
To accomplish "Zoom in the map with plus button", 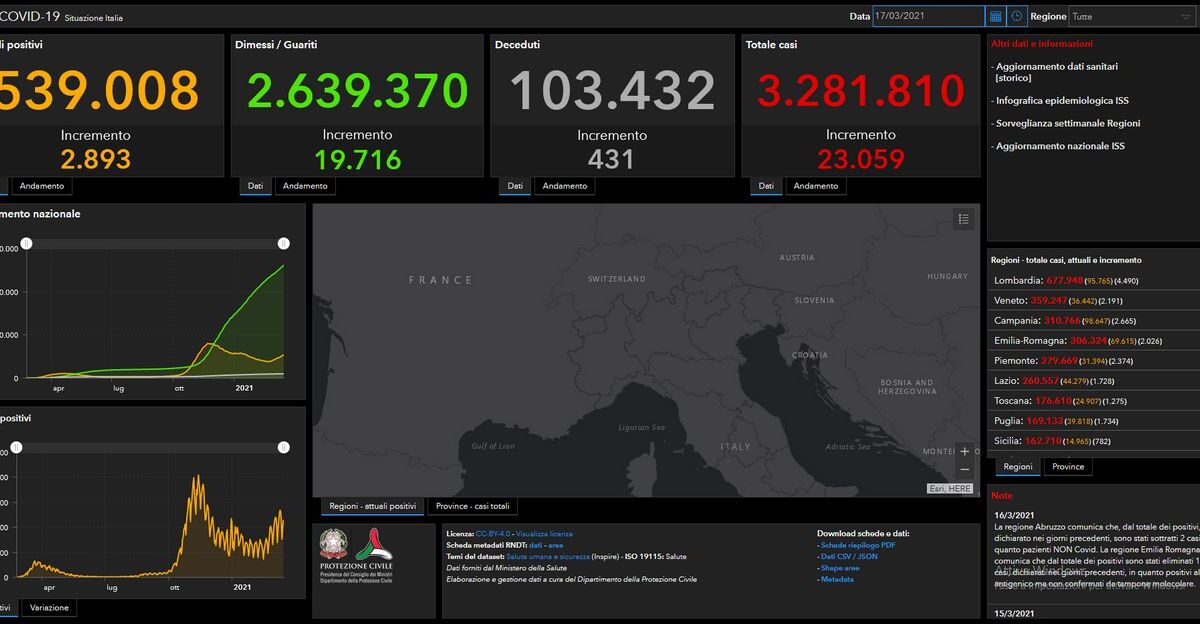I will coord(964,451).
